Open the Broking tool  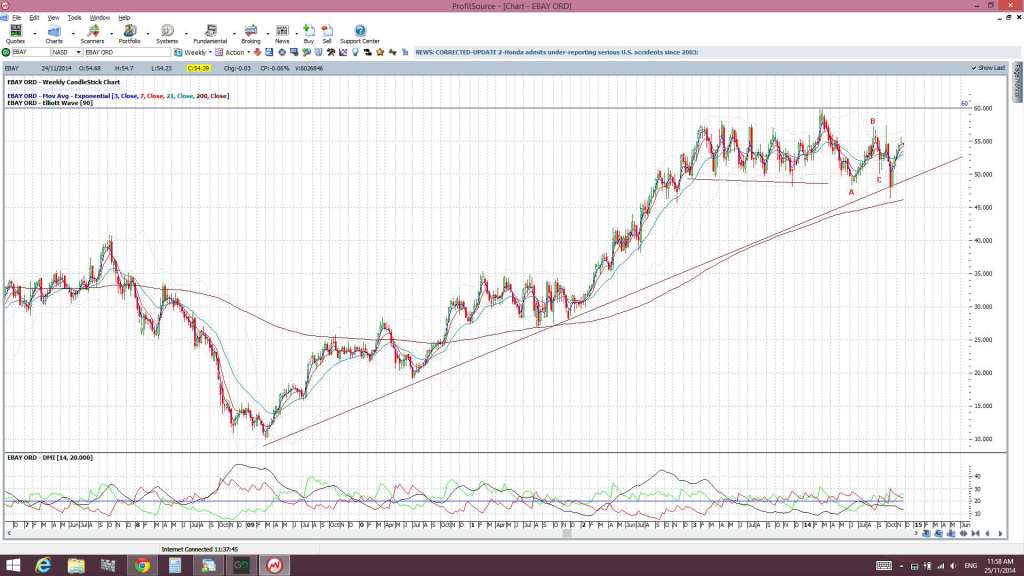(251, 34)
